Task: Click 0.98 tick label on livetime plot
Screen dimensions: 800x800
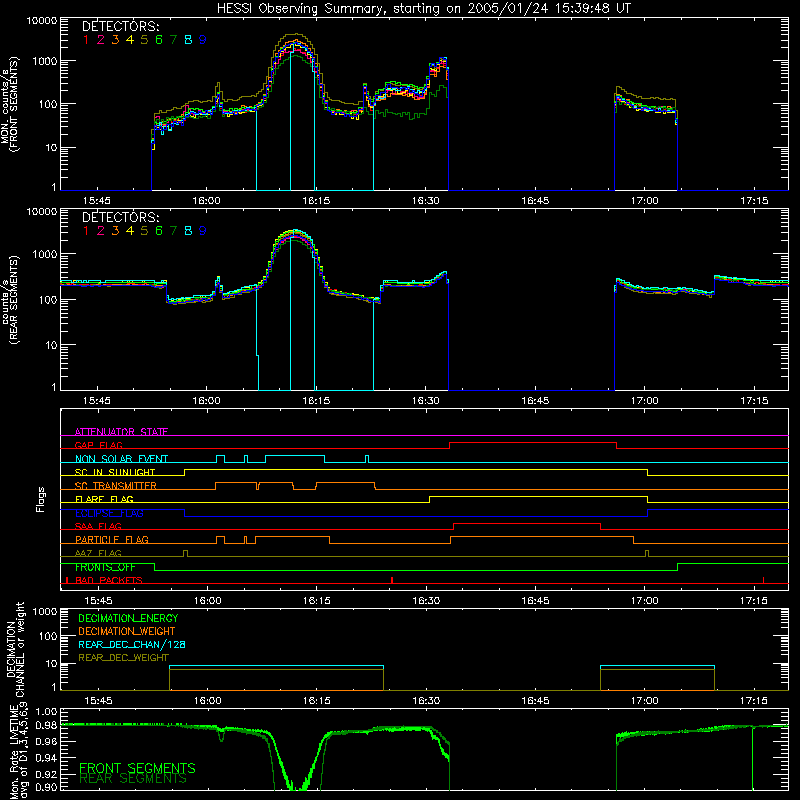Action: click(46, 725)
